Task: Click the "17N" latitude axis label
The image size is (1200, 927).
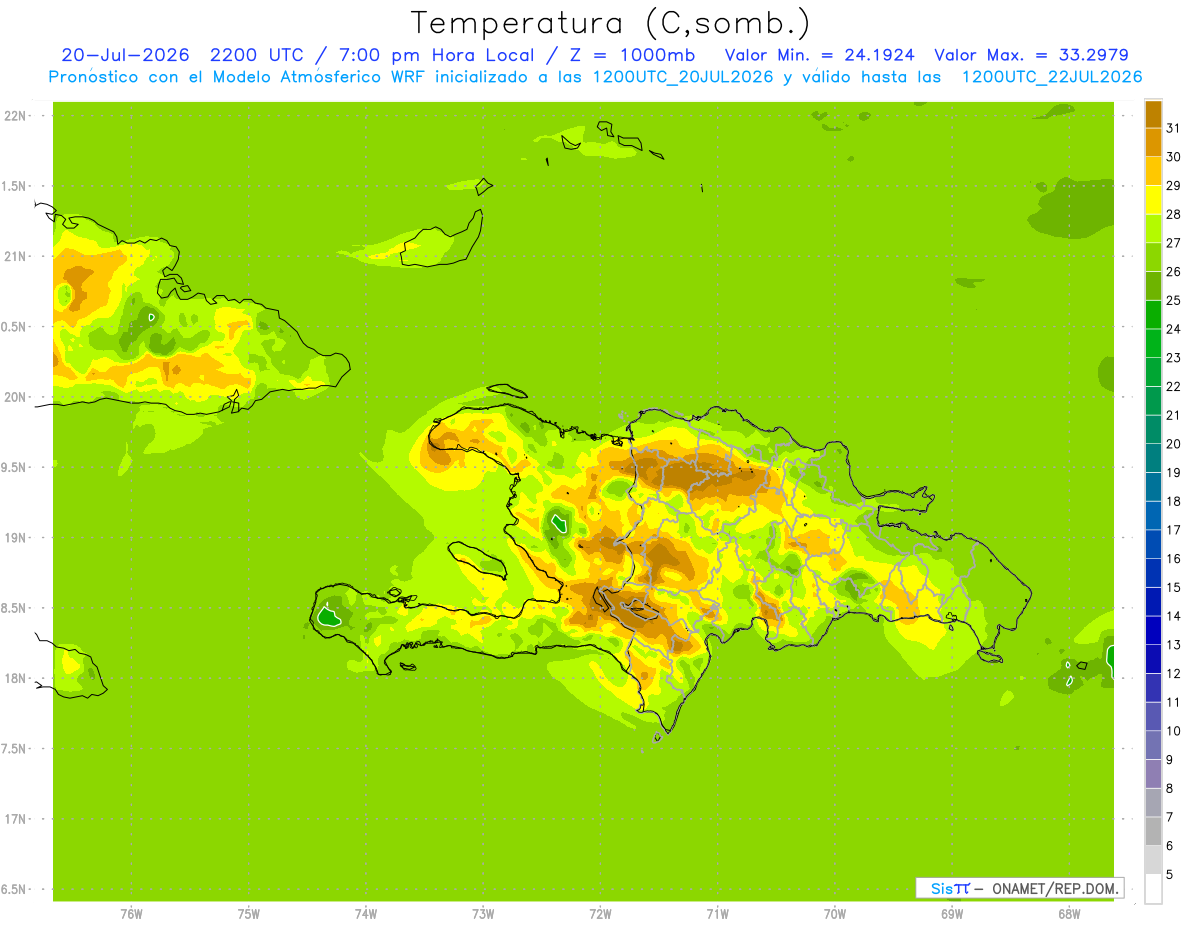Action: click(14, 819)
